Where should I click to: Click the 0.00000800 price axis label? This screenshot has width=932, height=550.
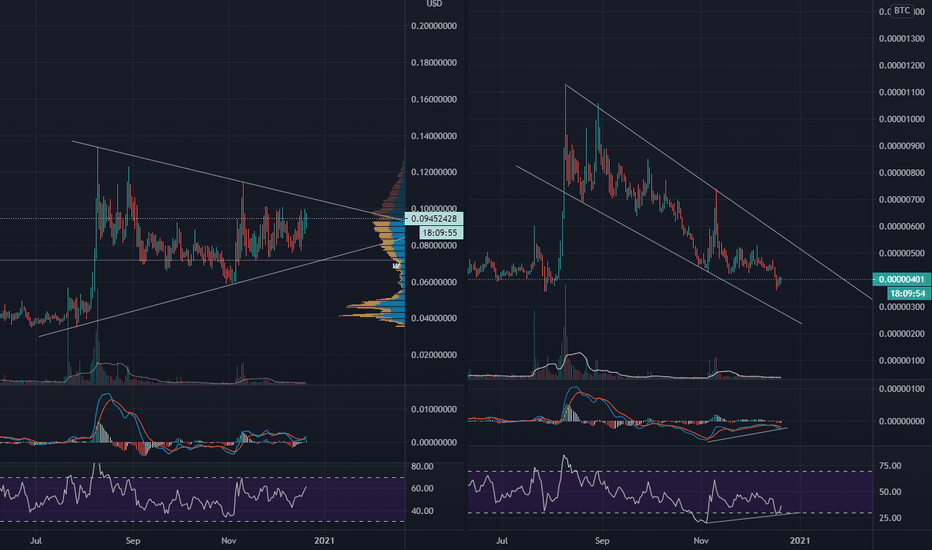tap(902, 173)
